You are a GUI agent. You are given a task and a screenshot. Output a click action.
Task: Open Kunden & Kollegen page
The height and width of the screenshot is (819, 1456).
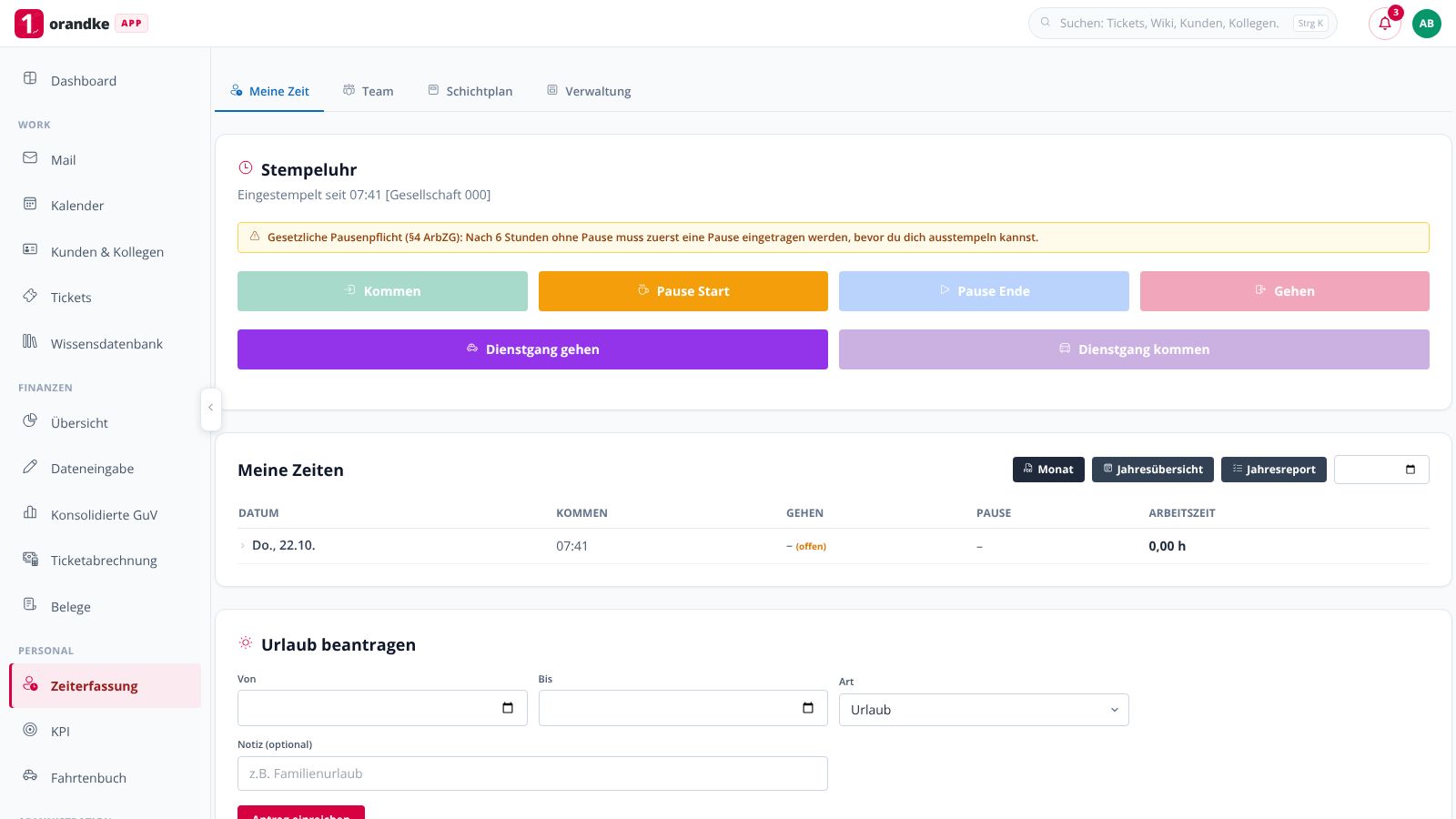point(105,251)
